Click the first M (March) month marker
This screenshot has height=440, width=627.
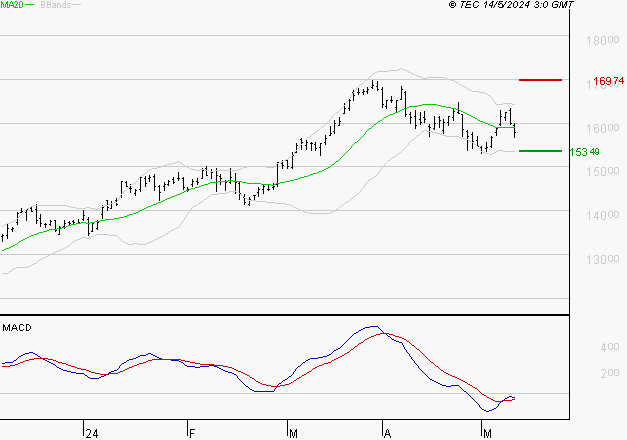[x=294, y=434]
